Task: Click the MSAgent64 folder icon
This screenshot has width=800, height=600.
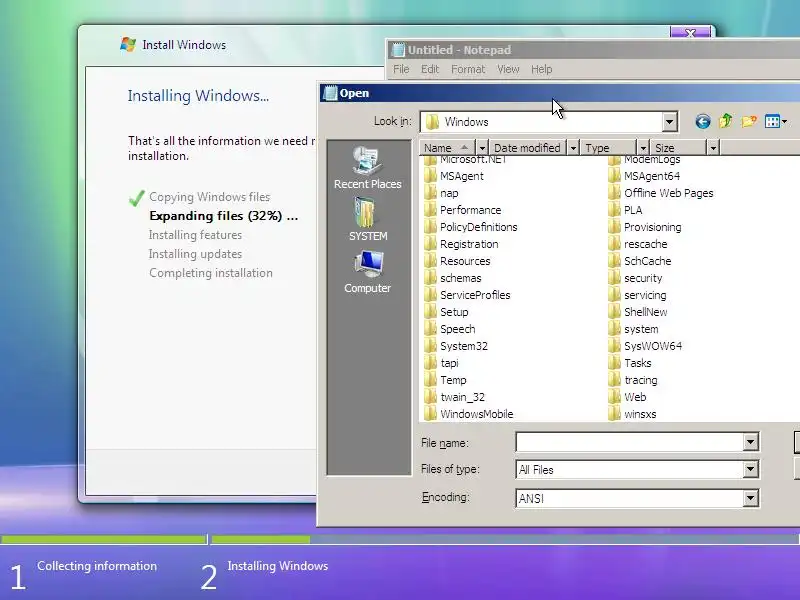Action: pos(614,176)
